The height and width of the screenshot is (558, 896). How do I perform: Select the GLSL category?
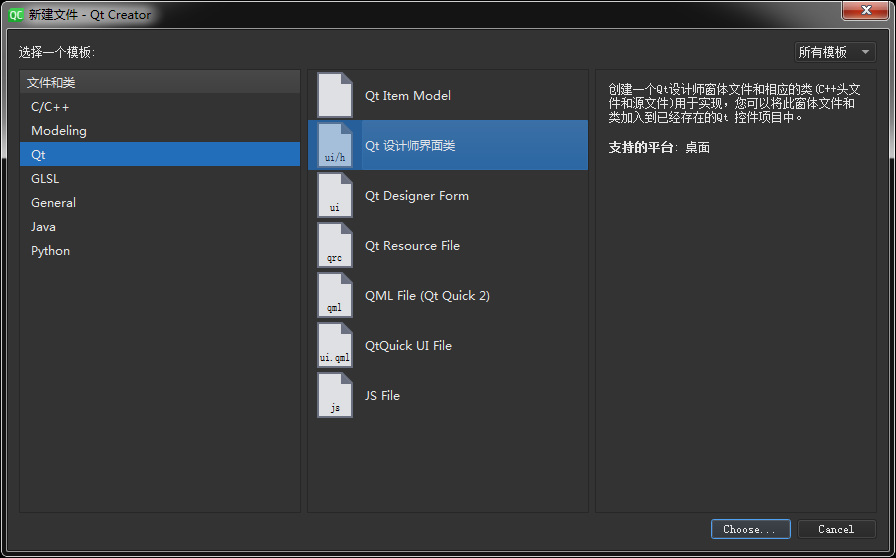160,178
